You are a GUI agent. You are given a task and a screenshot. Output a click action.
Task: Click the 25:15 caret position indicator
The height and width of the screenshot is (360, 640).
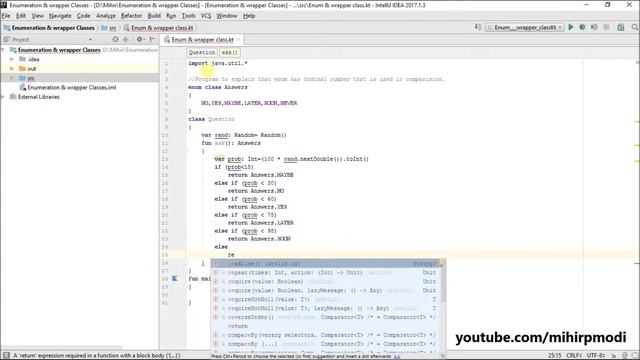click(555, 356)
